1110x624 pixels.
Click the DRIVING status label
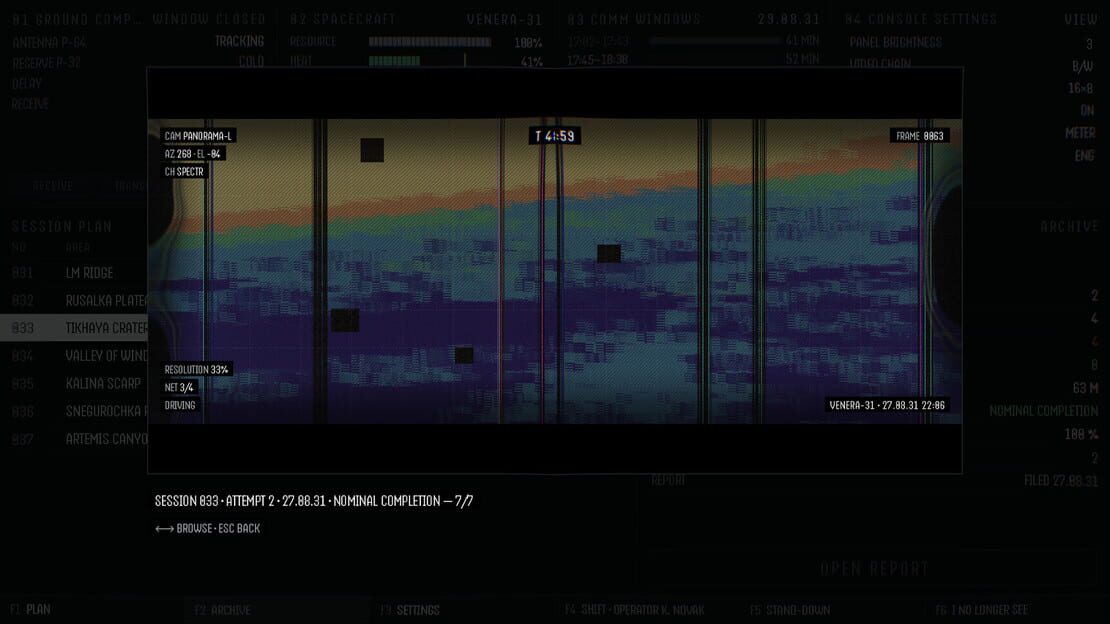click(180, 405)
